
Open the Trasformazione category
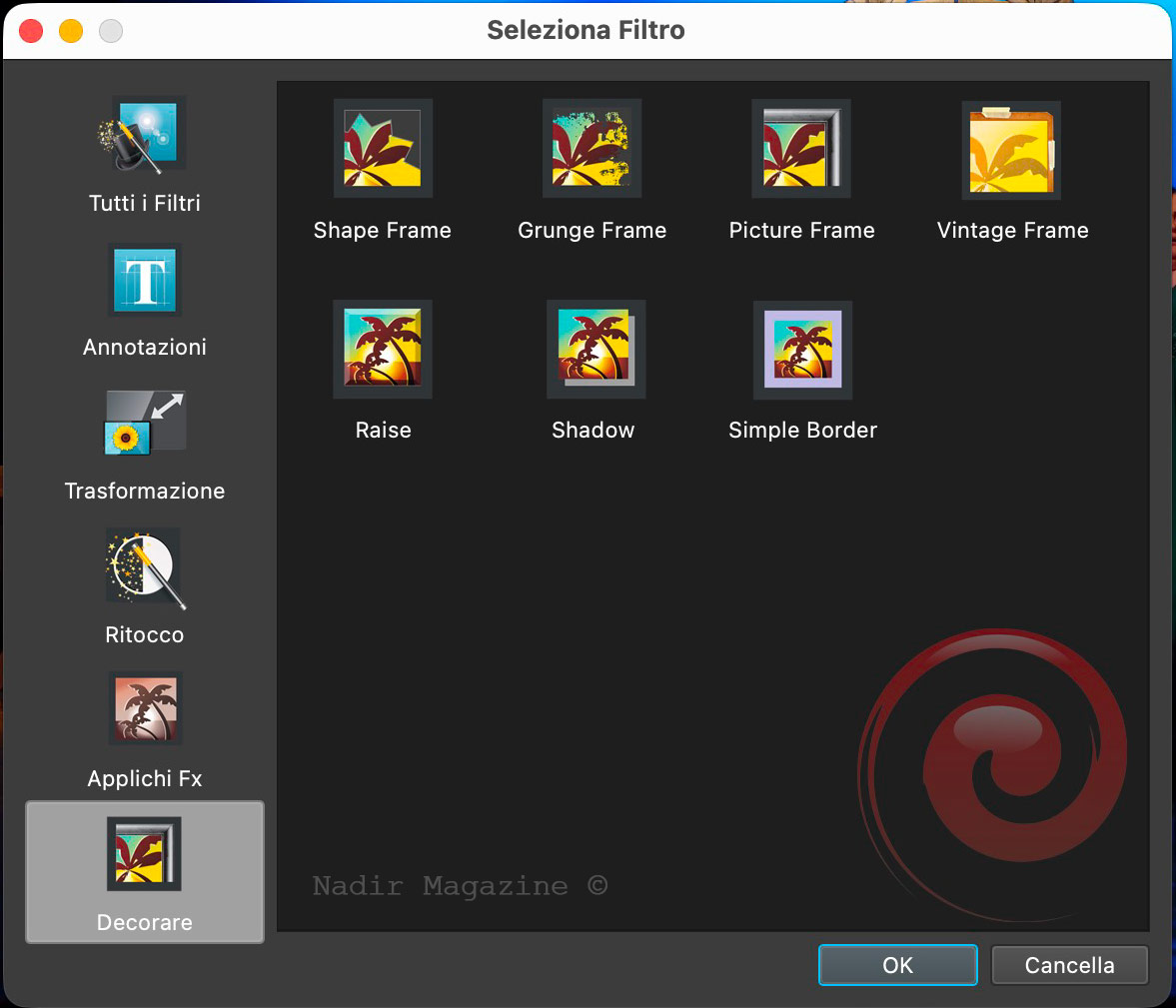(145, 424)
